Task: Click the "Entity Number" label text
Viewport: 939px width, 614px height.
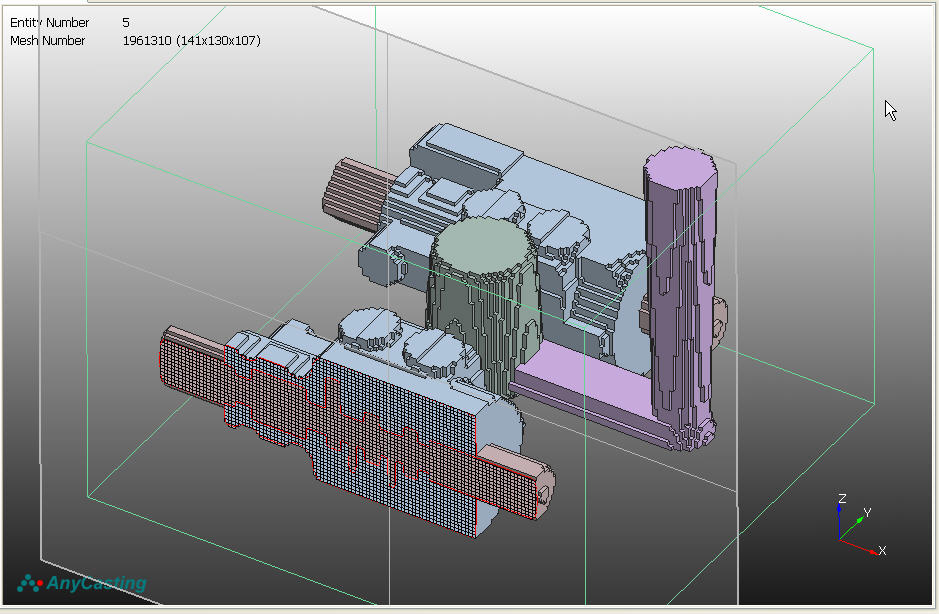Action: pos(49,23)
